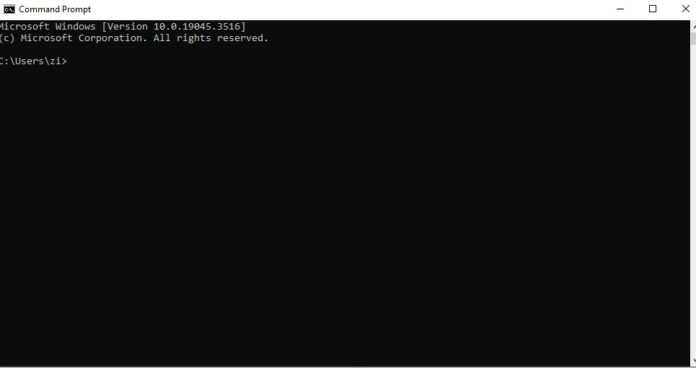Maximize the Command Prompt window

coord(652,9)
